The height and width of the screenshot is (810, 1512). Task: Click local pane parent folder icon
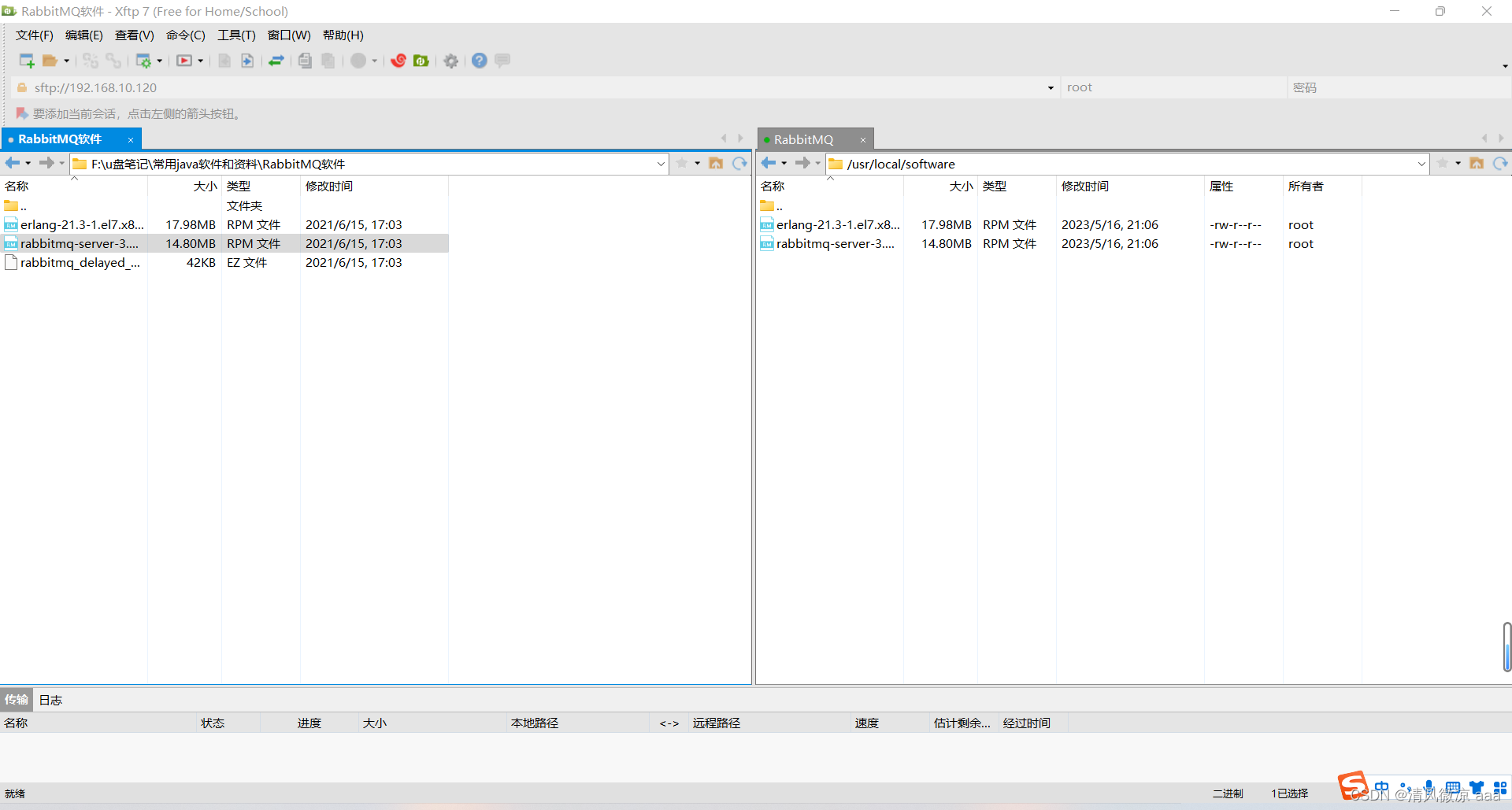click(x=716, y=163)
